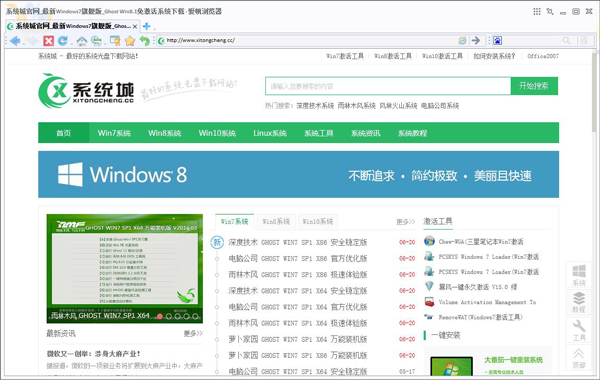The width and height of the screenshot is (600, 380).
Task: Open 雨林木风 GHOST WIN7 SP1 X64 极速体验版
Action: coord(298,323)
